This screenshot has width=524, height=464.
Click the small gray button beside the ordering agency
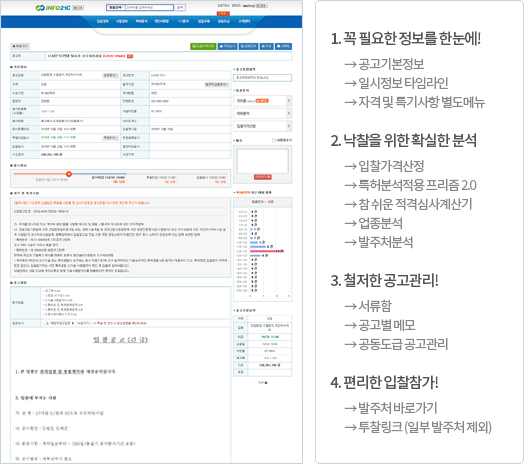tap(217, 85)
